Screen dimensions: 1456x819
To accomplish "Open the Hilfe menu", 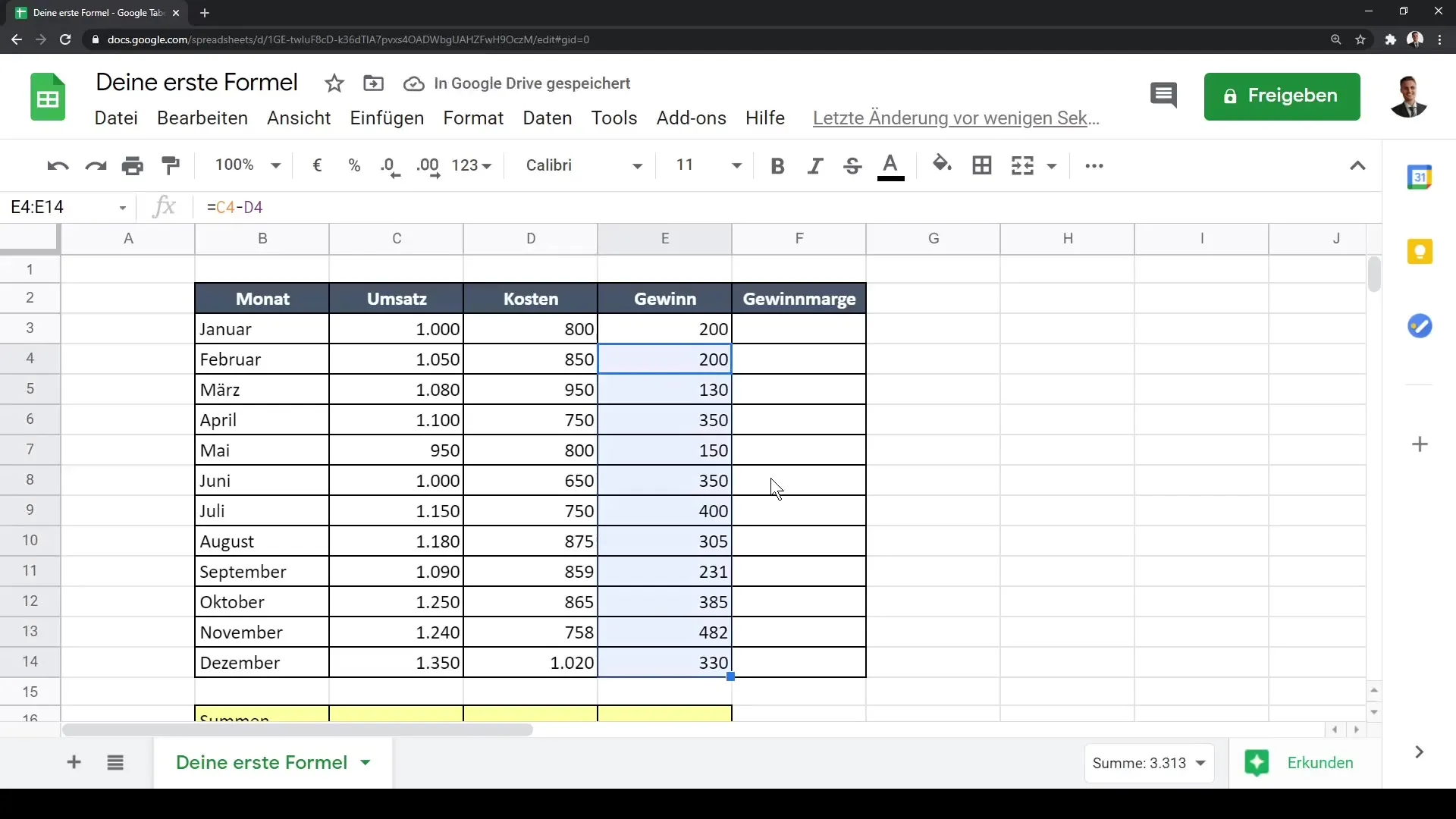I will (x=765, y=118).
